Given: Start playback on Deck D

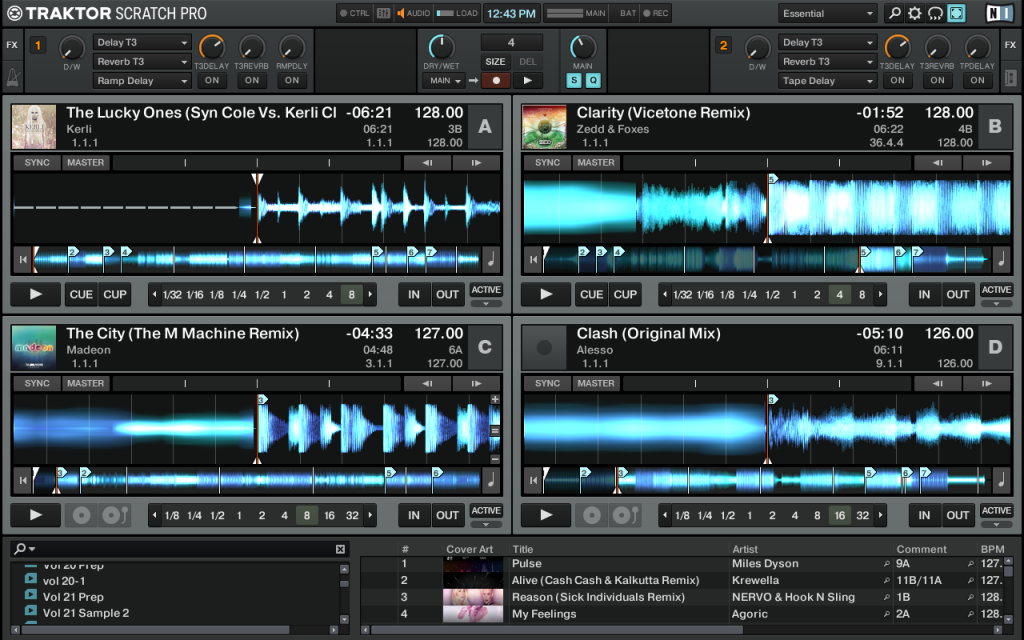Looking at the screenshot, I should pyautogui.click(x=546, y=515).
